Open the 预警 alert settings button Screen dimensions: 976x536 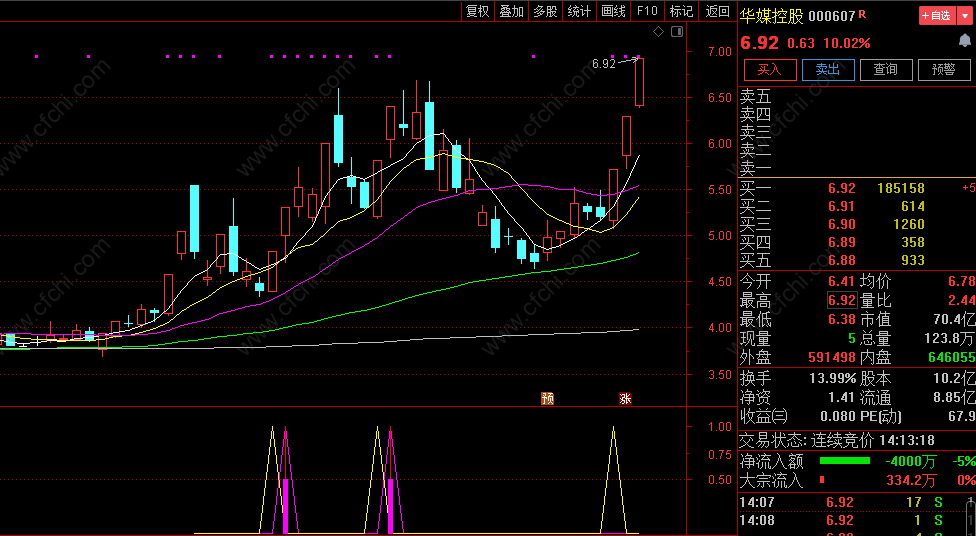point(944,70)
